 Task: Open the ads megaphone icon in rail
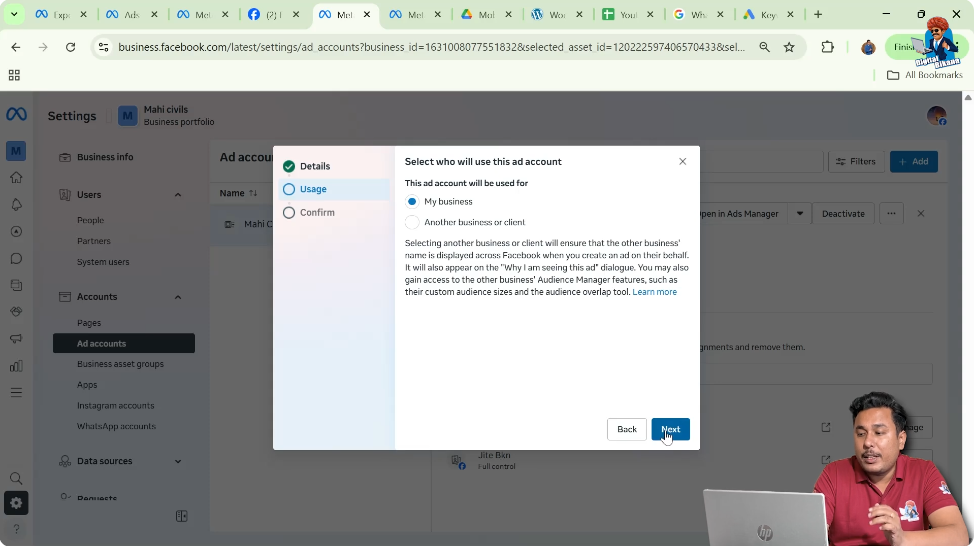16,339
